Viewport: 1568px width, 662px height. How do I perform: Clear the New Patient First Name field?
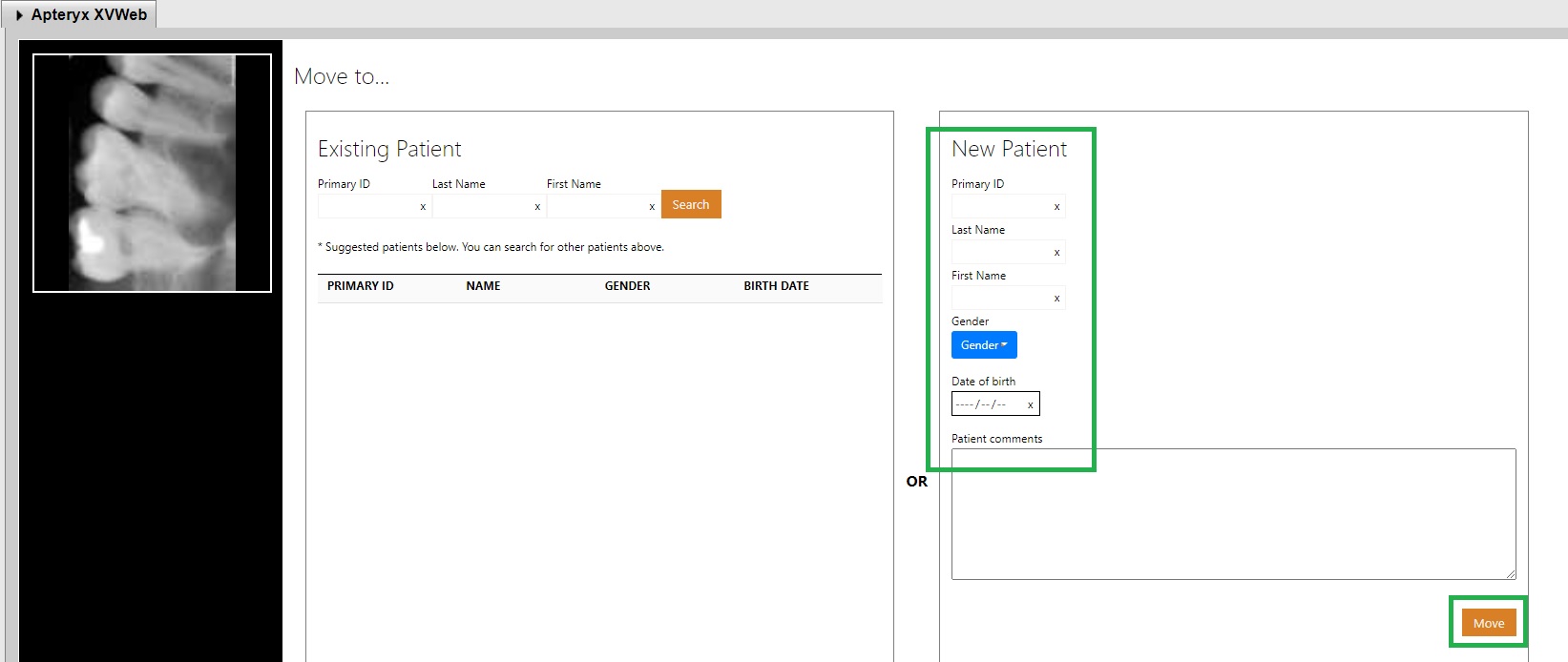tap(1056, 299)
